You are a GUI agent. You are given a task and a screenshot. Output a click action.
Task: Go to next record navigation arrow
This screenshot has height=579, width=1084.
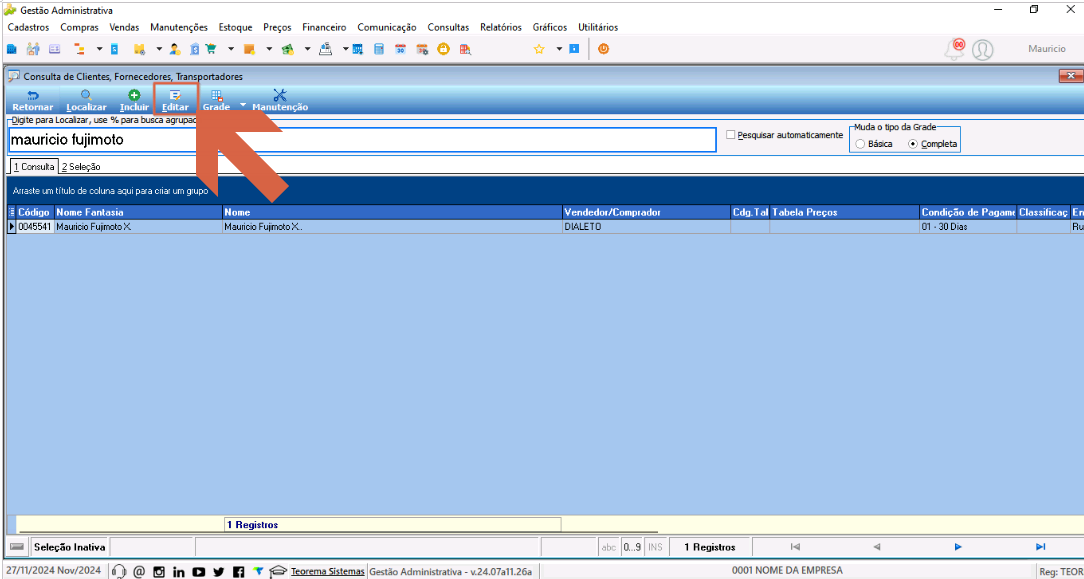958,547
